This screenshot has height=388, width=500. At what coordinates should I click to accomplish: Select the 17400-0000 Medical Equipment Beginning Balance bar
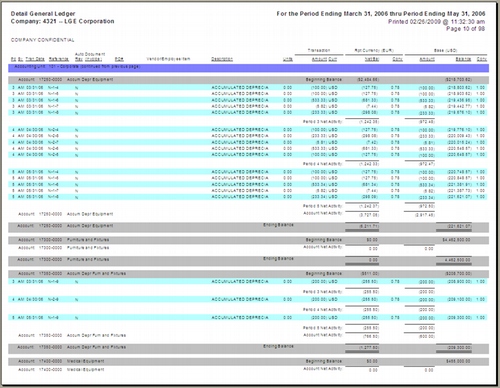coord(249,361)
